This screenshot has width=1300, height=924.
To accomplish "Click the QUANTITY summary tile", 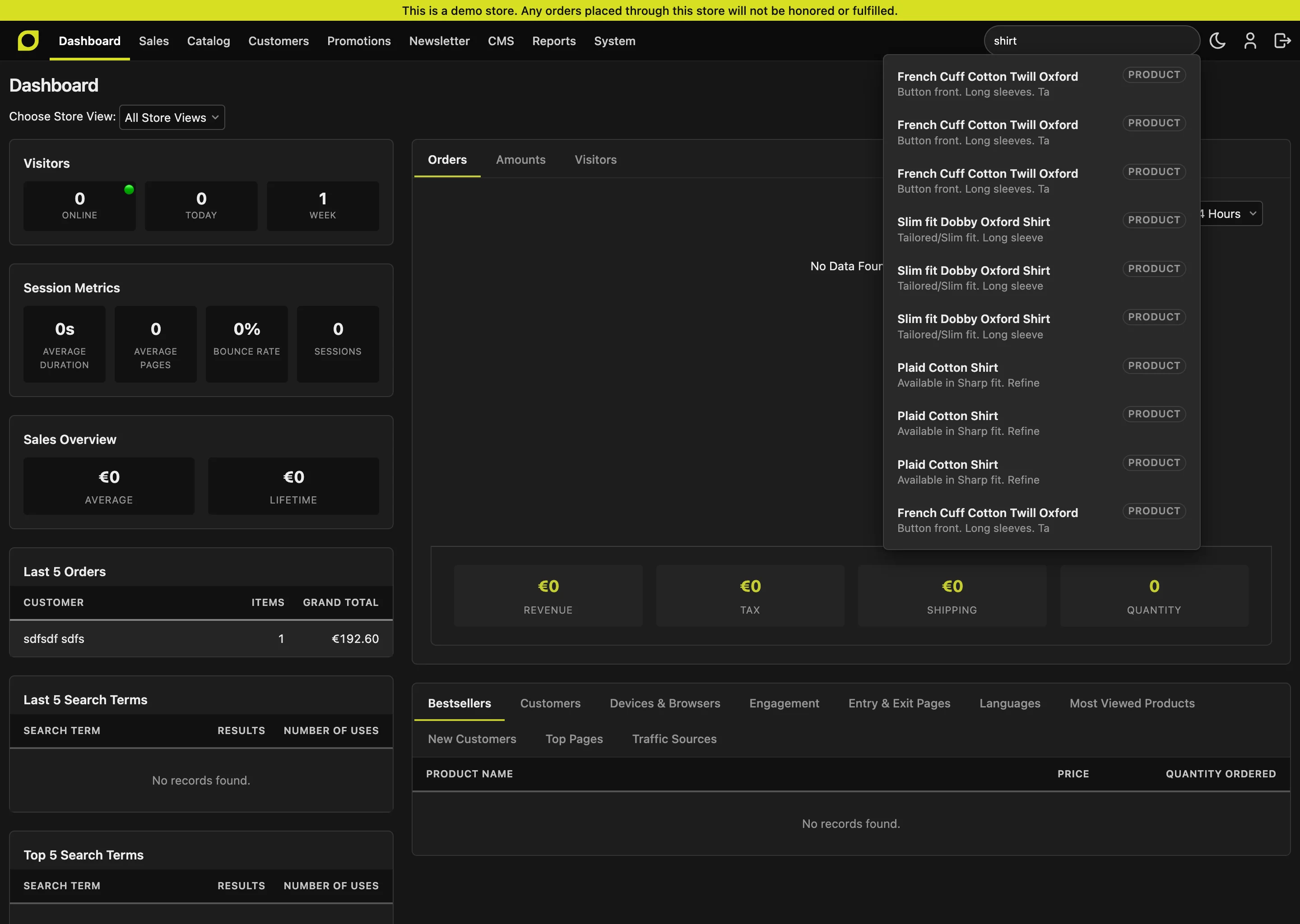I will click(x=1154, y=596).
